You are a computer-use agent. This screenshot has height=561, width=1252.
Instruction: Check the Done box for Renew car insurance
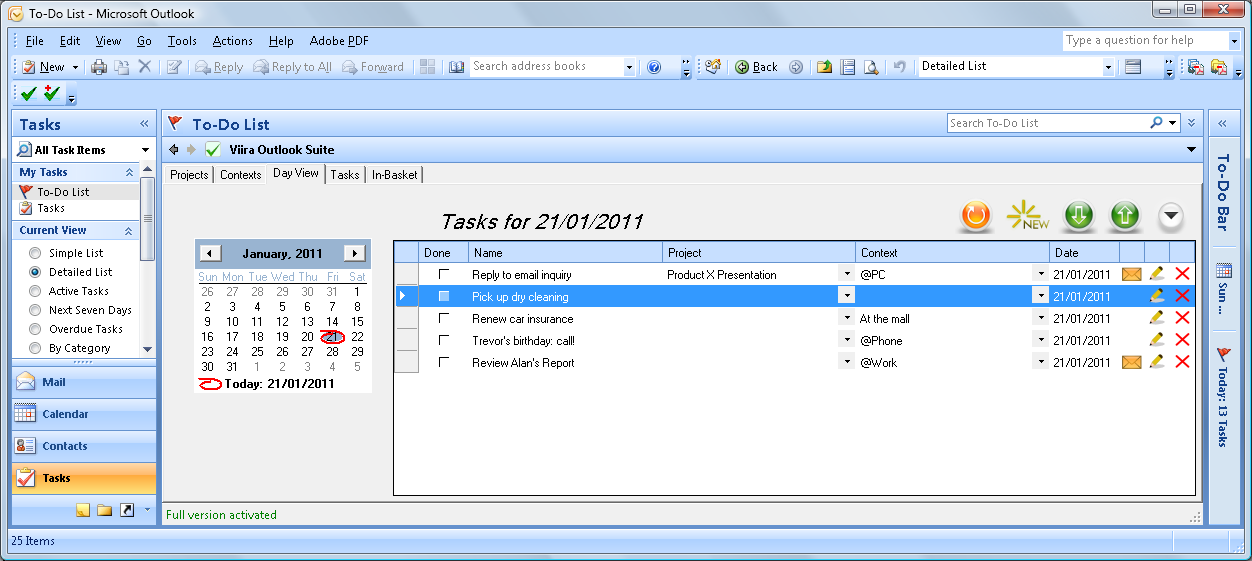point(444,318)
